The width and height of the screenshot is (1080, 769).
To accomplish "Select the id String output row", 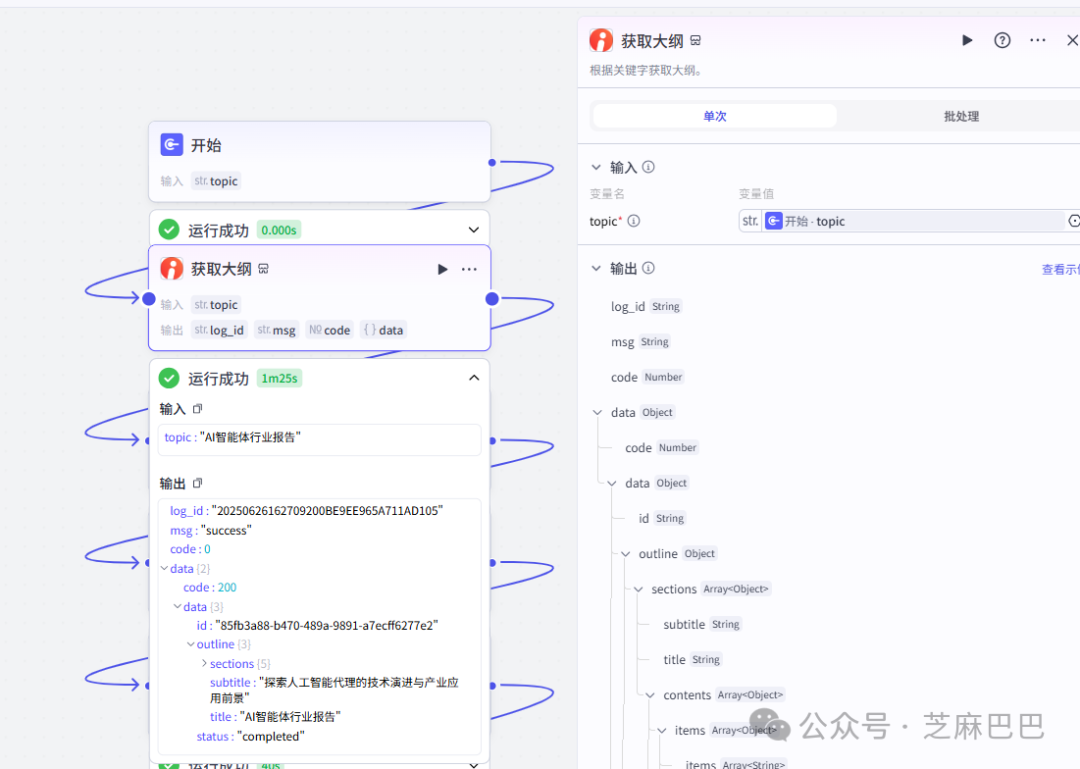I will [661, 518].
